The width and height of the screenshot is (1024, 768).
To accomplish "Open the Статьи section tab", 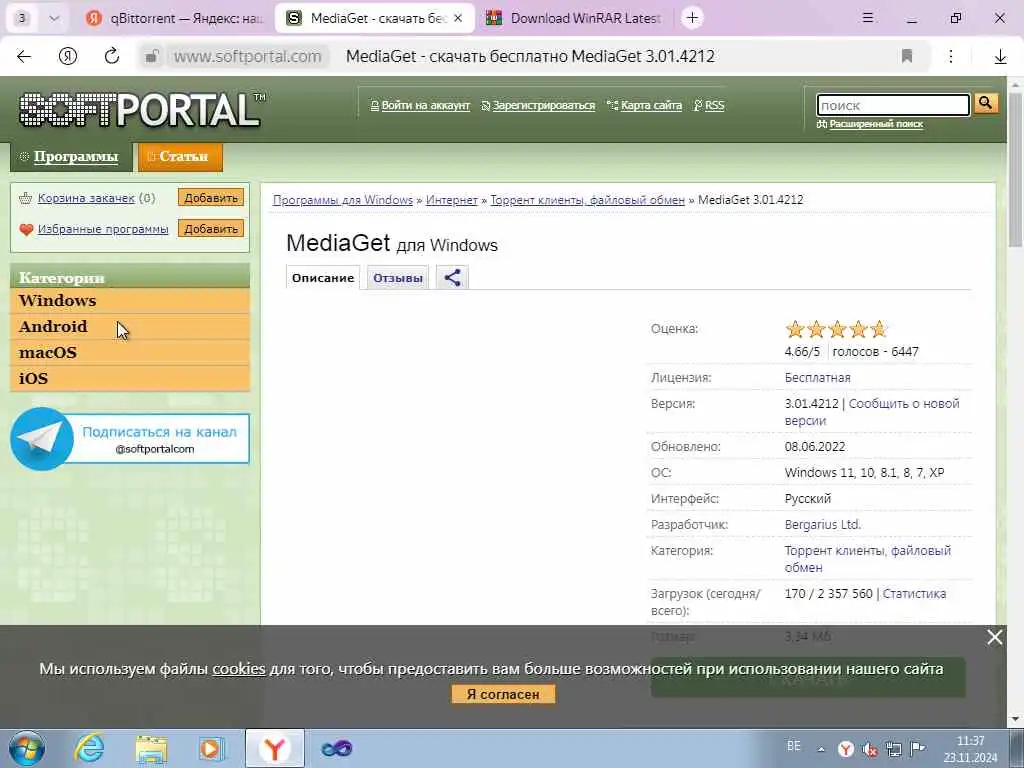I will coord(180,157).
